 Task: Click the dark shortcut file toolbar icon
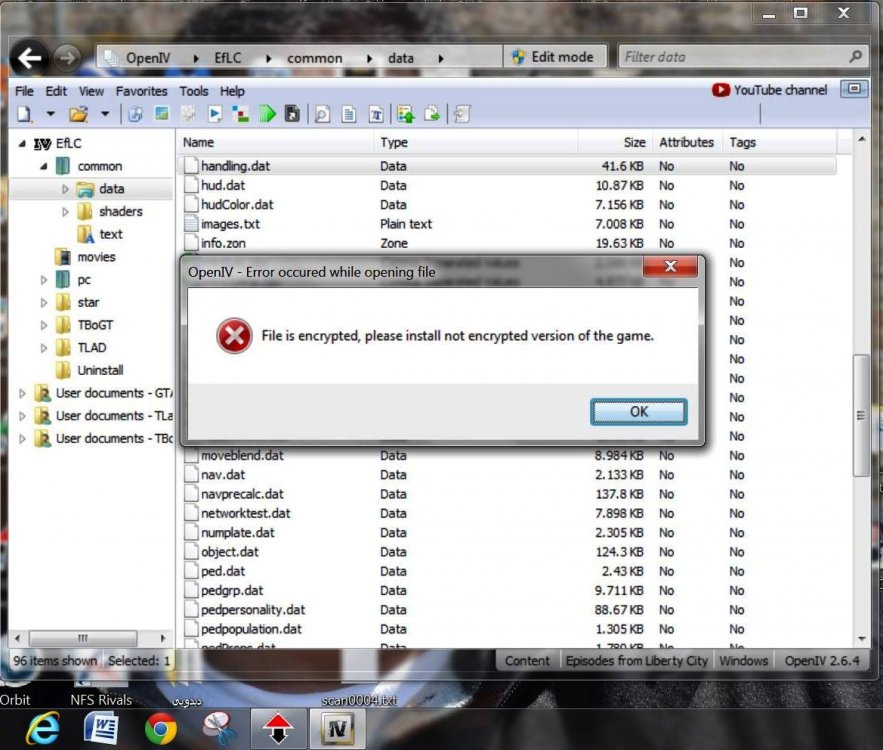pyautogui.click(x=293, y=114)
